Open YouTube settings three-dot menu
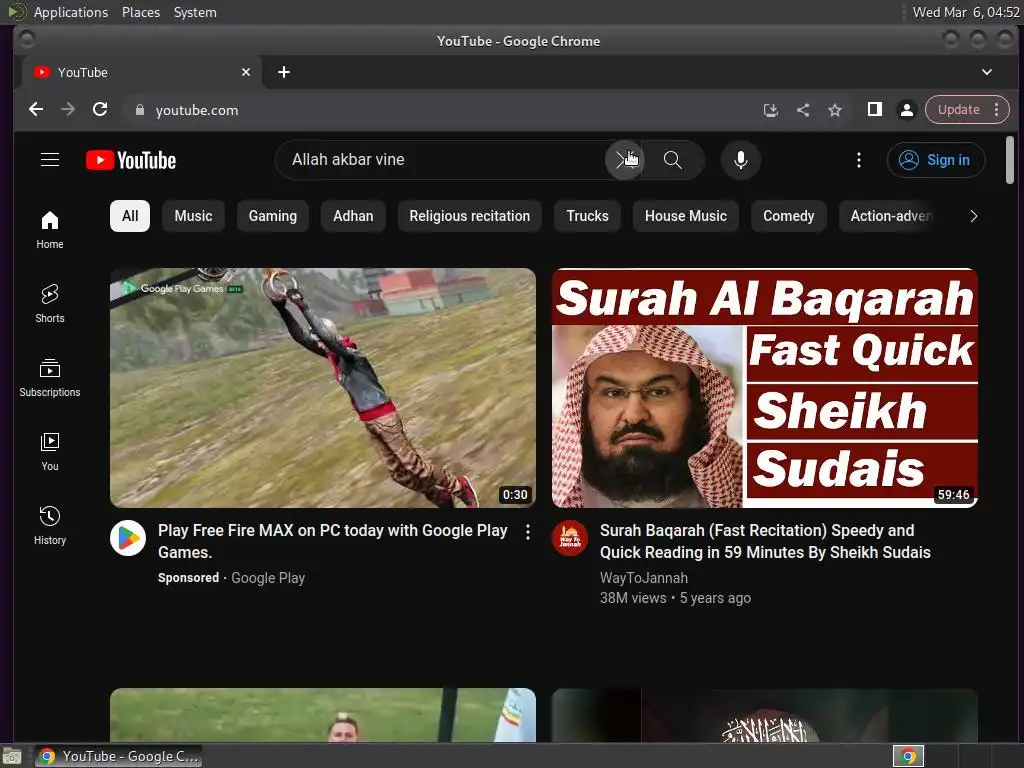Viewport: 1024px width, 768px height. coord(859,160)
